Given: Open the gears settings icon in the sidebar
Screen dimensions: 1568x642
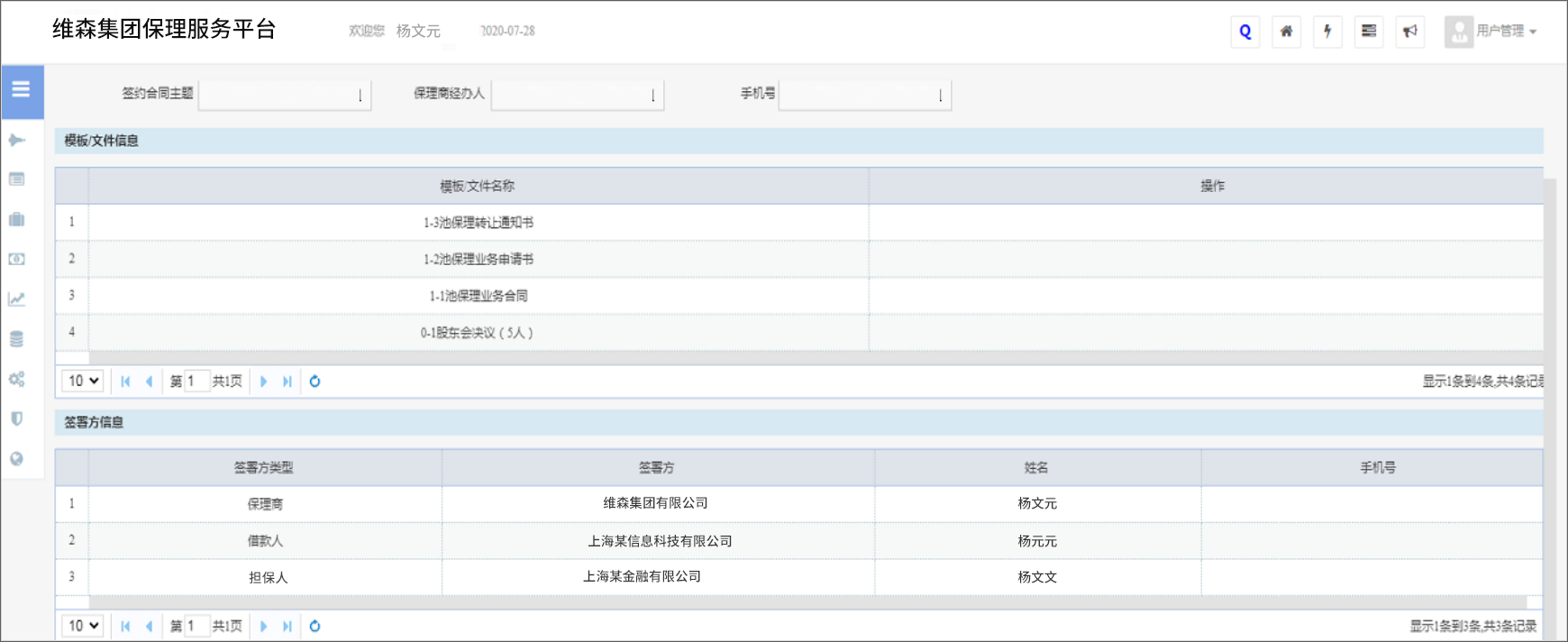Looking at the screenshot, I should pyautogui.click(x=16, y=379).
